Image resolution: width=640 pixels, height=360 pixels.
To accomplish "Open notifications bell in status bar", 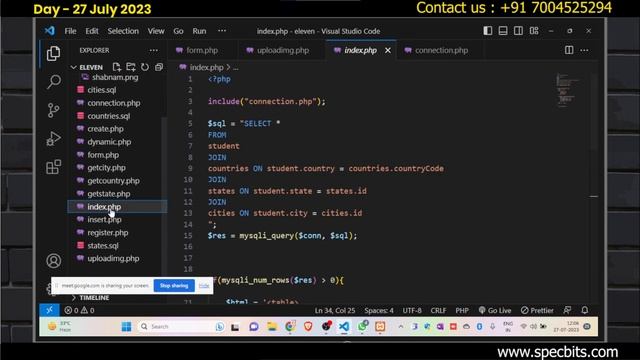I will (585, 310).
